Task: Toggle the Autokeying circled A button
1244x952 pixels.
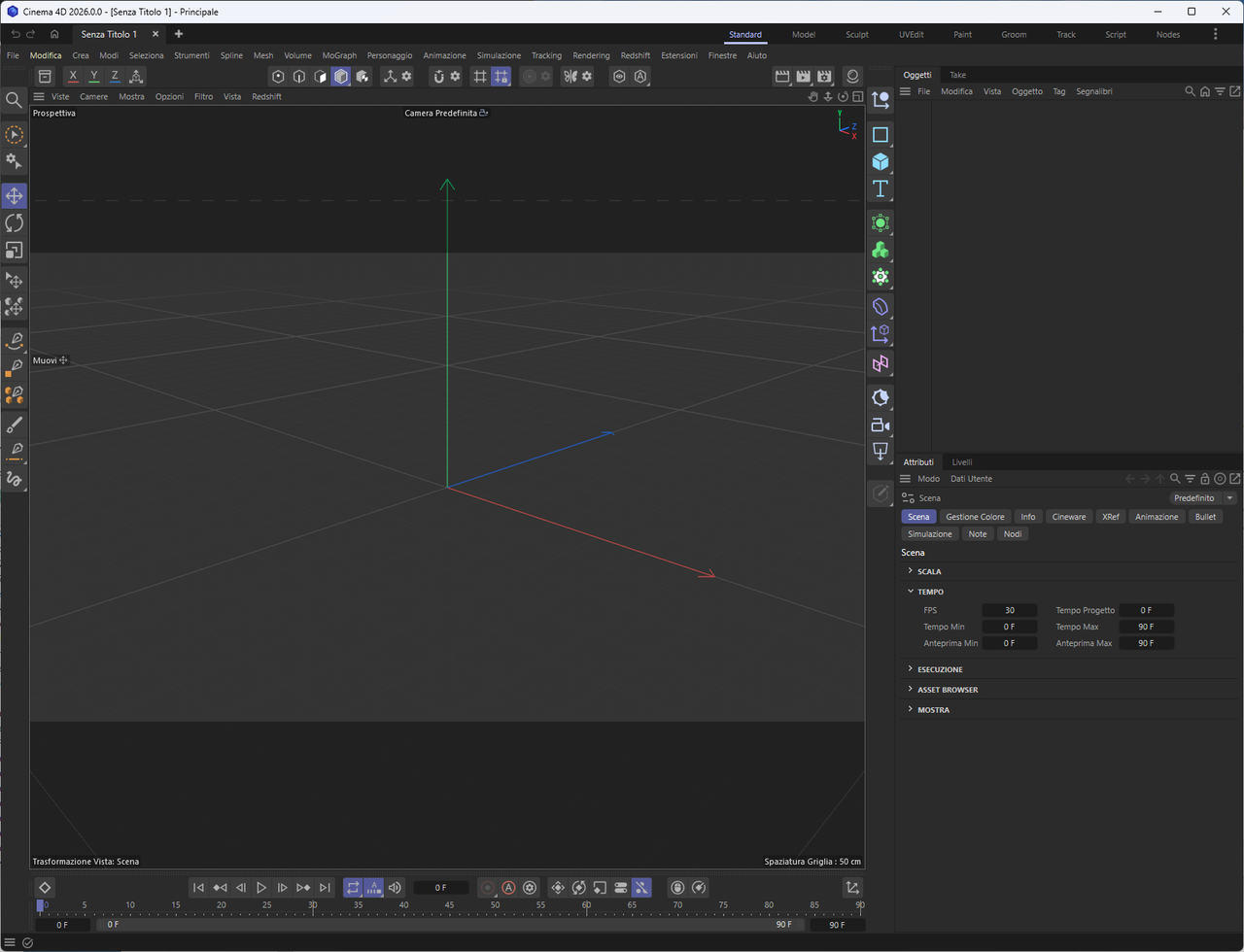Action: [508, 888]
